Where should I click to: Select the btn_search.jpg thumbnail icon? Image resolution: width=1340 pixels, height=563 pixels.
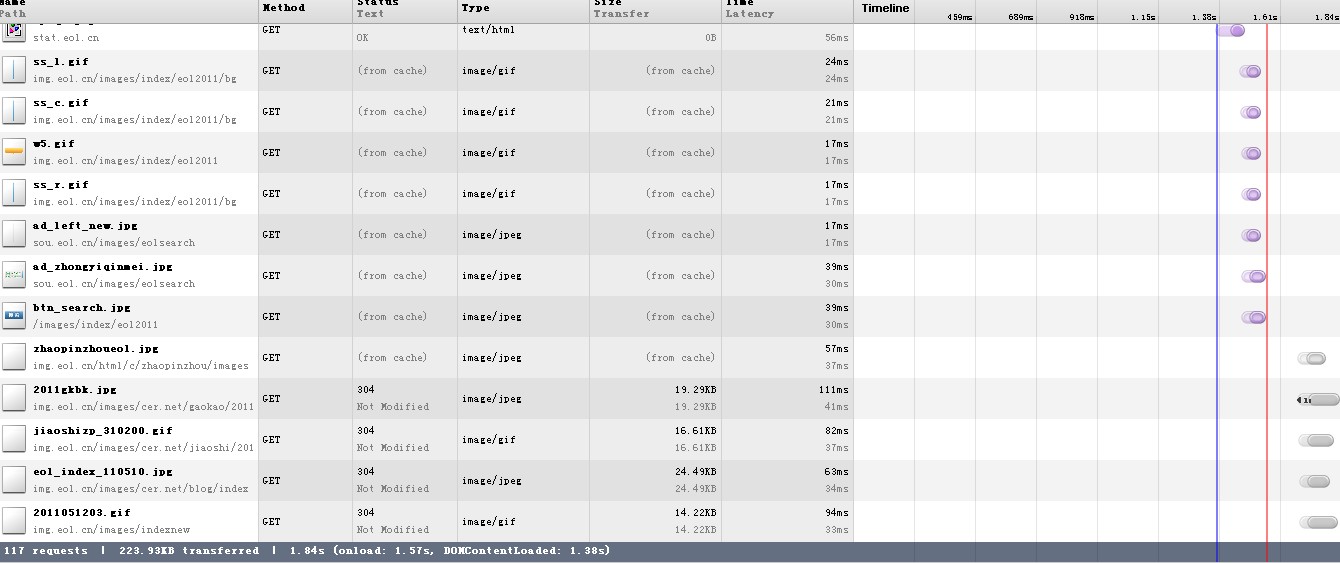(14, 316)
